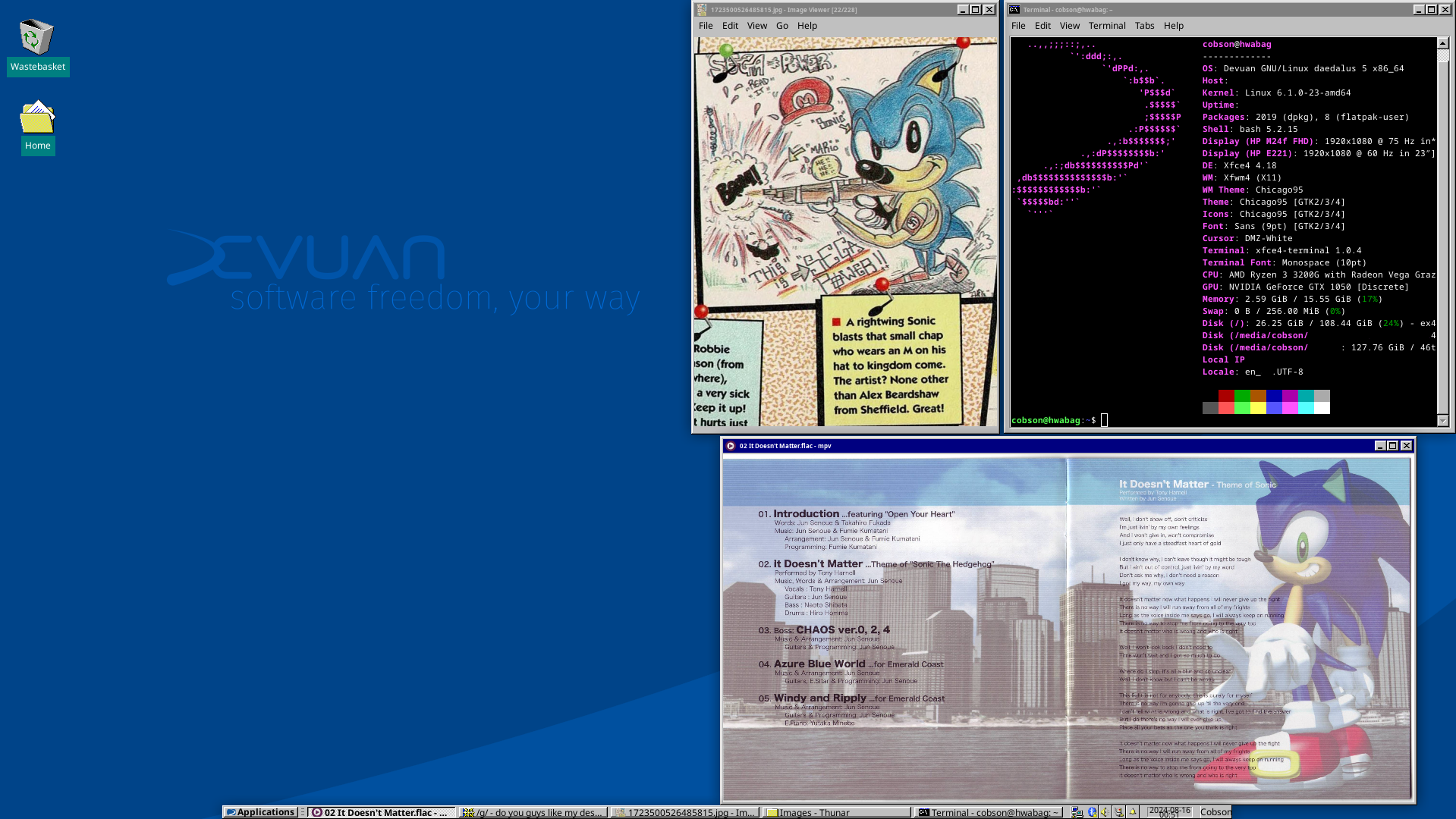
Task: Click the 'DE: Xfce4 4.18' terminal line
Action: click(1239, 165)
